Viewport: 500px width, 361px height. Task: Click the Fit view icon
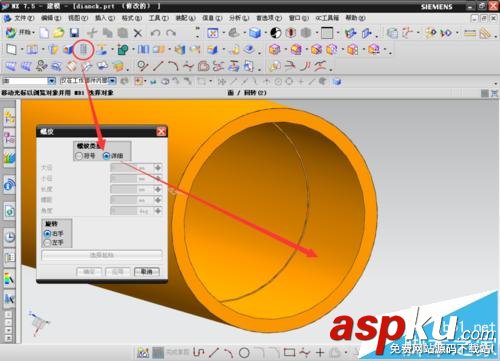tap(212, 33)
